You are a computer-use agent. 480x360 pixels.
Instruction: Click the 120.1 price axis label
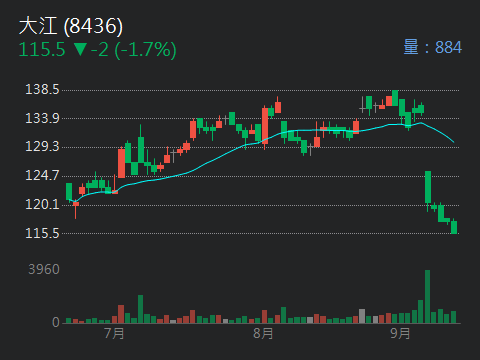(42, 204)
